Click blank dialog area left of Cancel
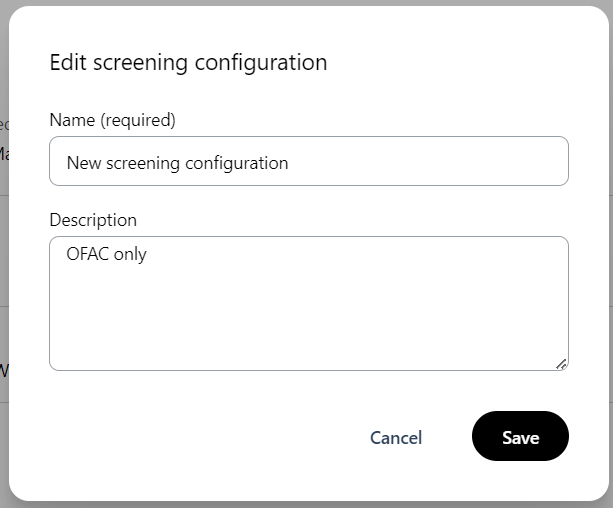The image size is (613, 508). [200, 438]
